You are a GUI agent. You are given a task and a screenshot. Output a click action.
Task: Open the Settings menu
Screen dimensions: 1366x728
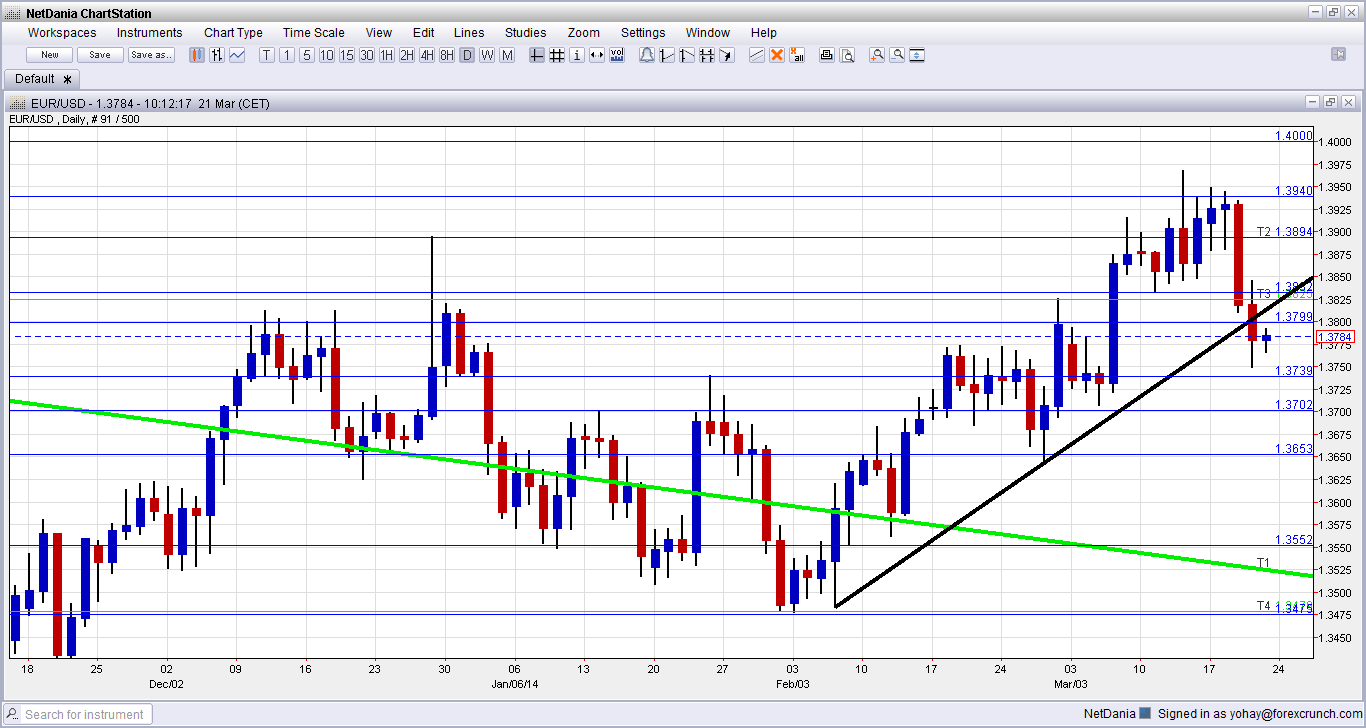point(643,32)
